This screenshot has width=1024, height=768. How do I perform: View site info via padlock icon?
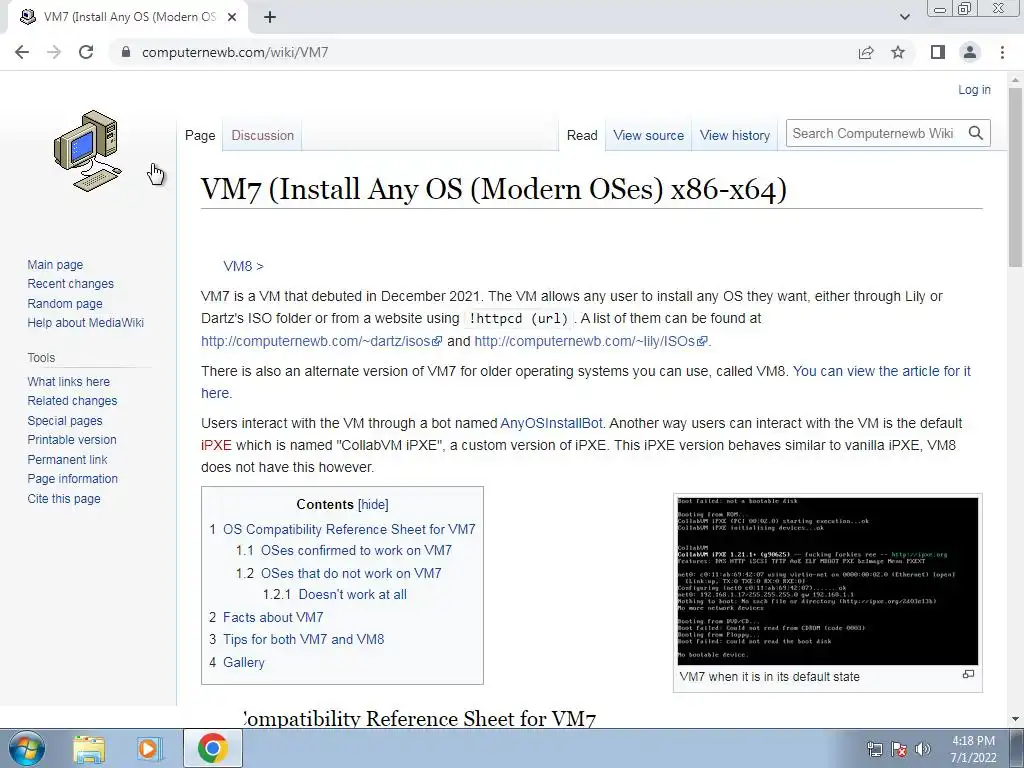coord(126,52)
